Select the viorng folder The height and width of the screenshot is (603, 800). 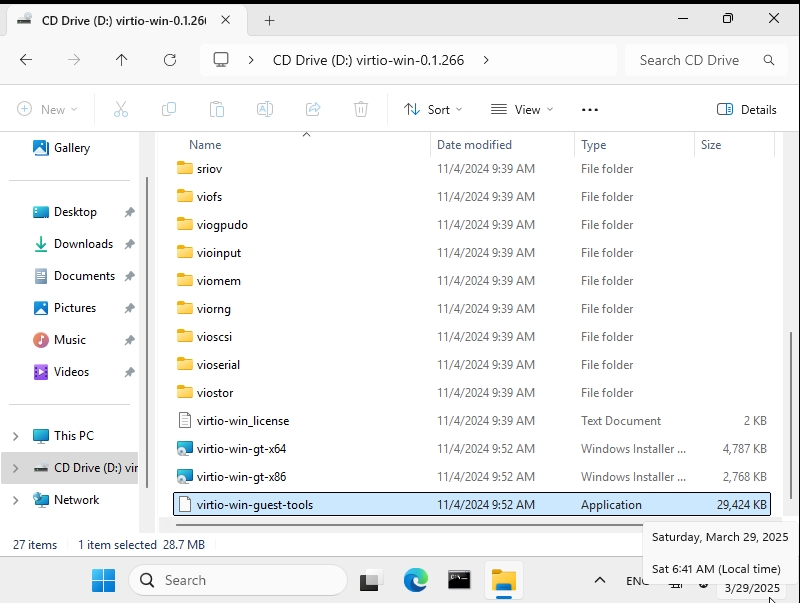(472, 309)
